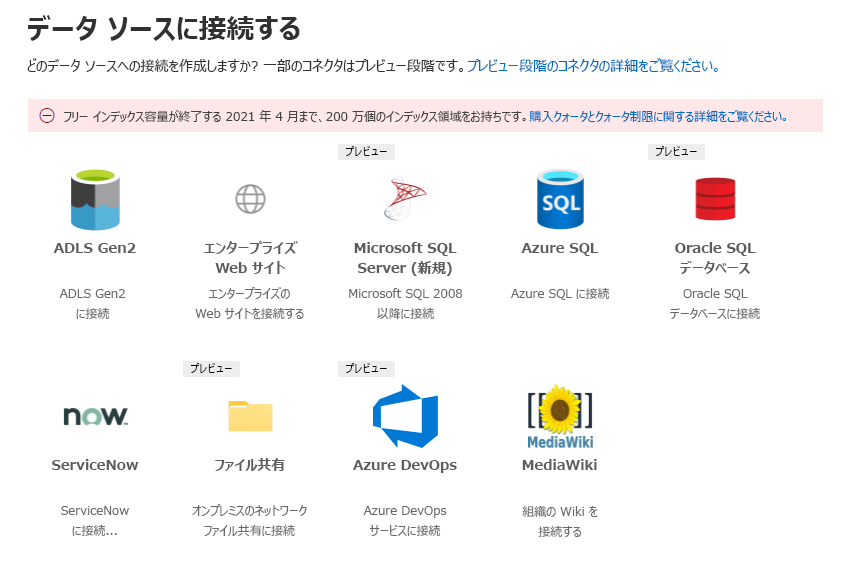This screenshot has height=562, width=847.
Task: Pick the red Oracle SQL database icon
Action: point(715,199)
